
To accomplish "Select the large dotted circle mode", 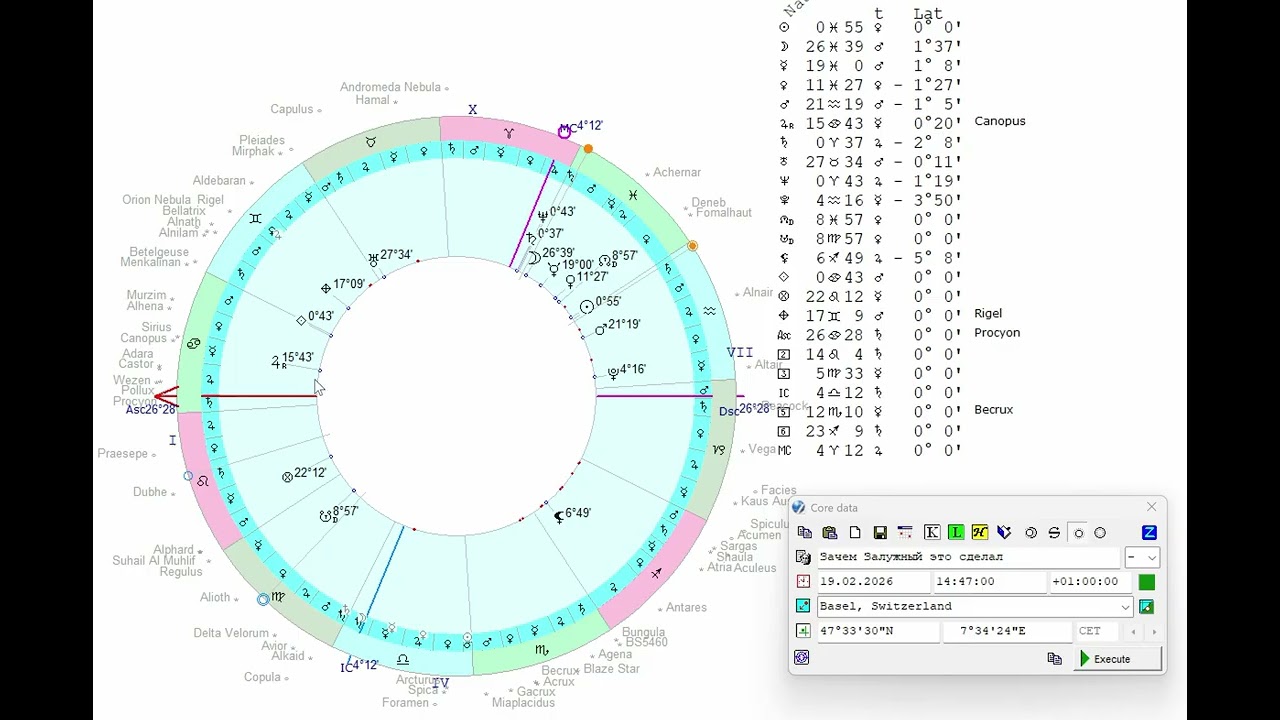I will [1100, 533].
